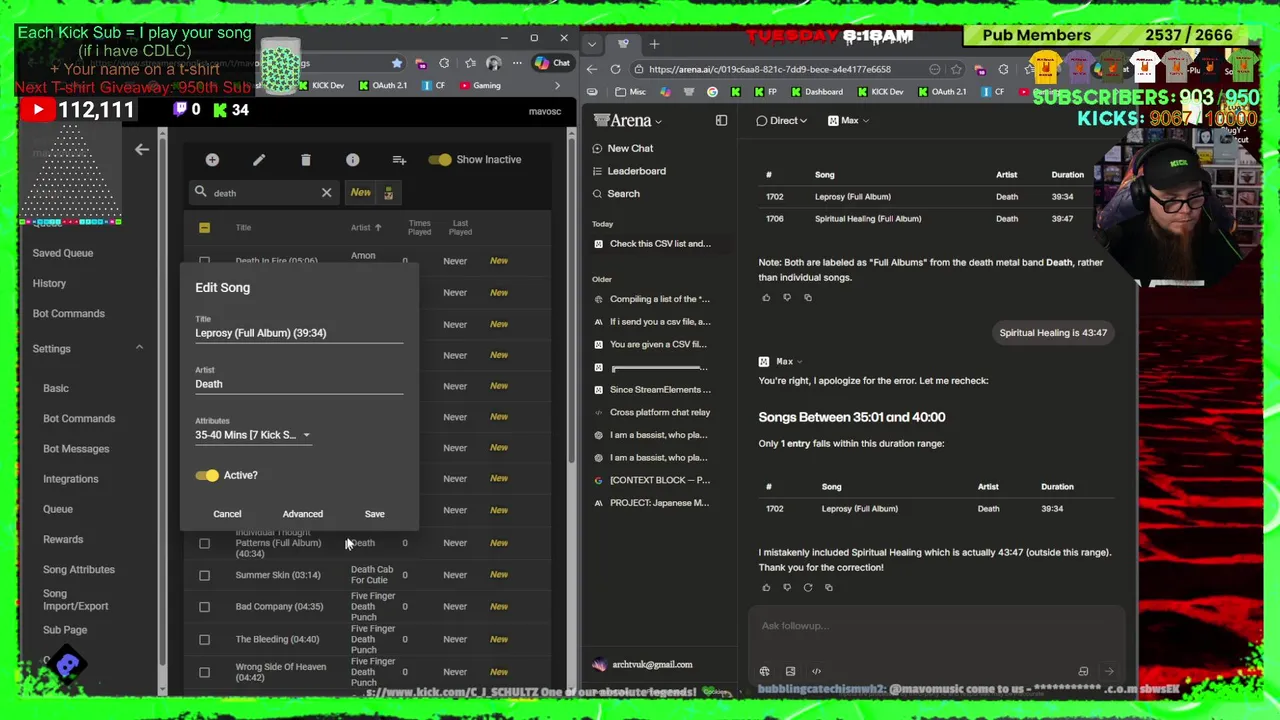Open the Integrations settings item
Viewport: 1280px width, 720px height.
71,479
